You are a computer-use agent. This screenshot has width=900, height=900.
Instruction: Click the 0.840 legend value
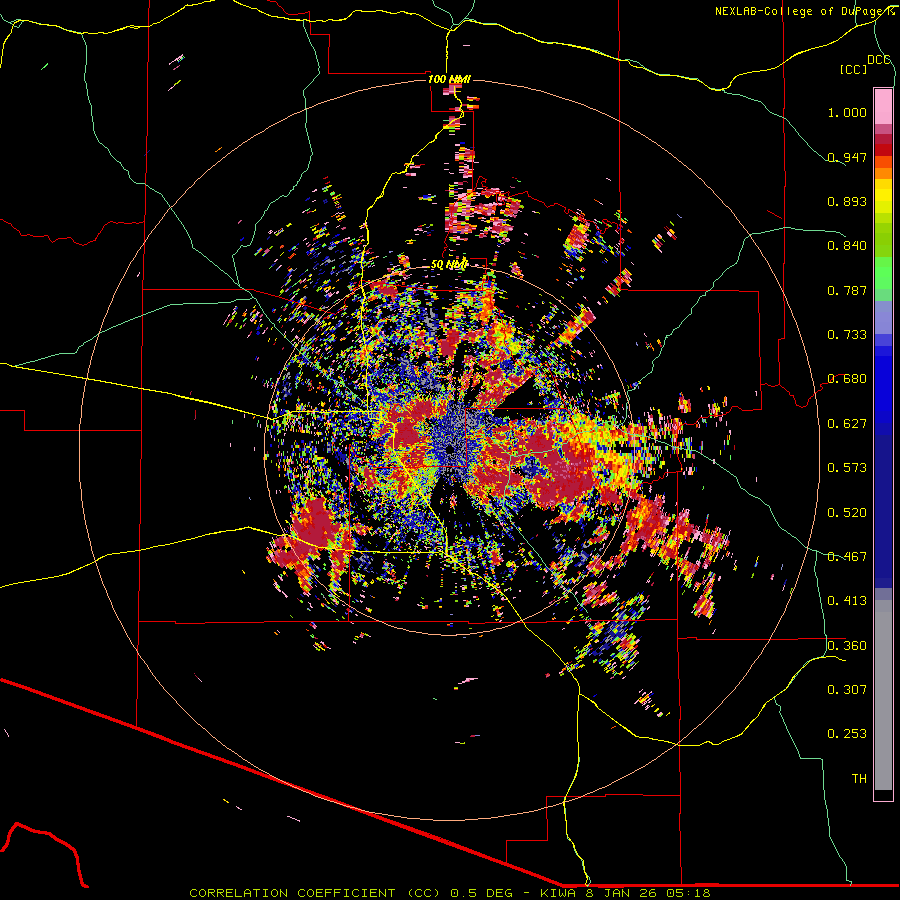point(847,246)
